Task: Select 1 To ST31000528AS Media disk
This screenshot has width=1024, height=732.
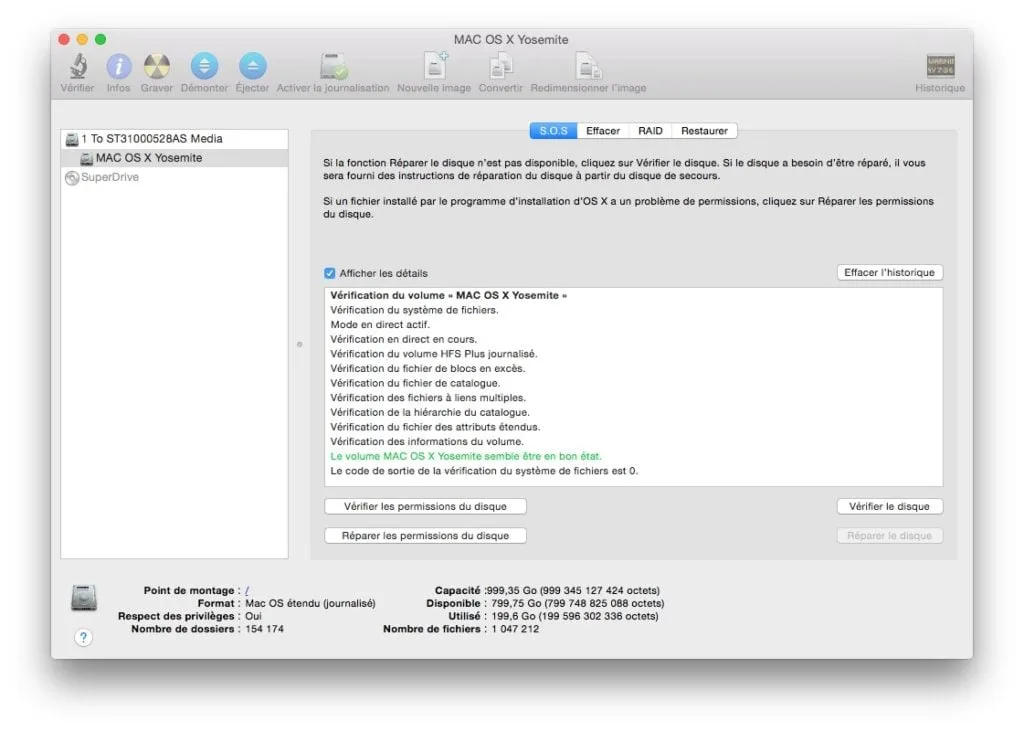Action: (x=174, y=138)
